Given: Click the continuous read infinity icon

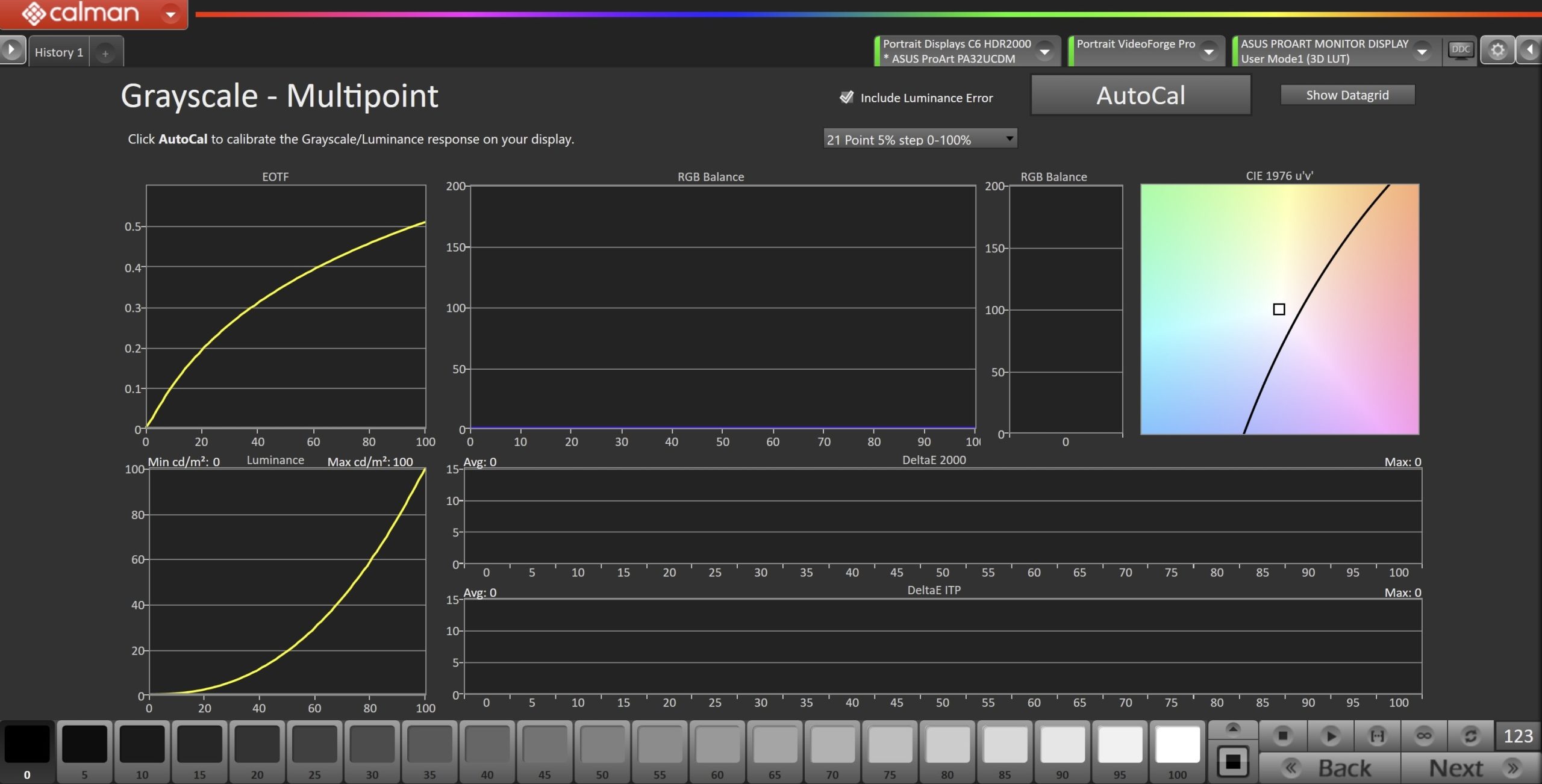Looking at the screenshot, I should coord(1424,736).
